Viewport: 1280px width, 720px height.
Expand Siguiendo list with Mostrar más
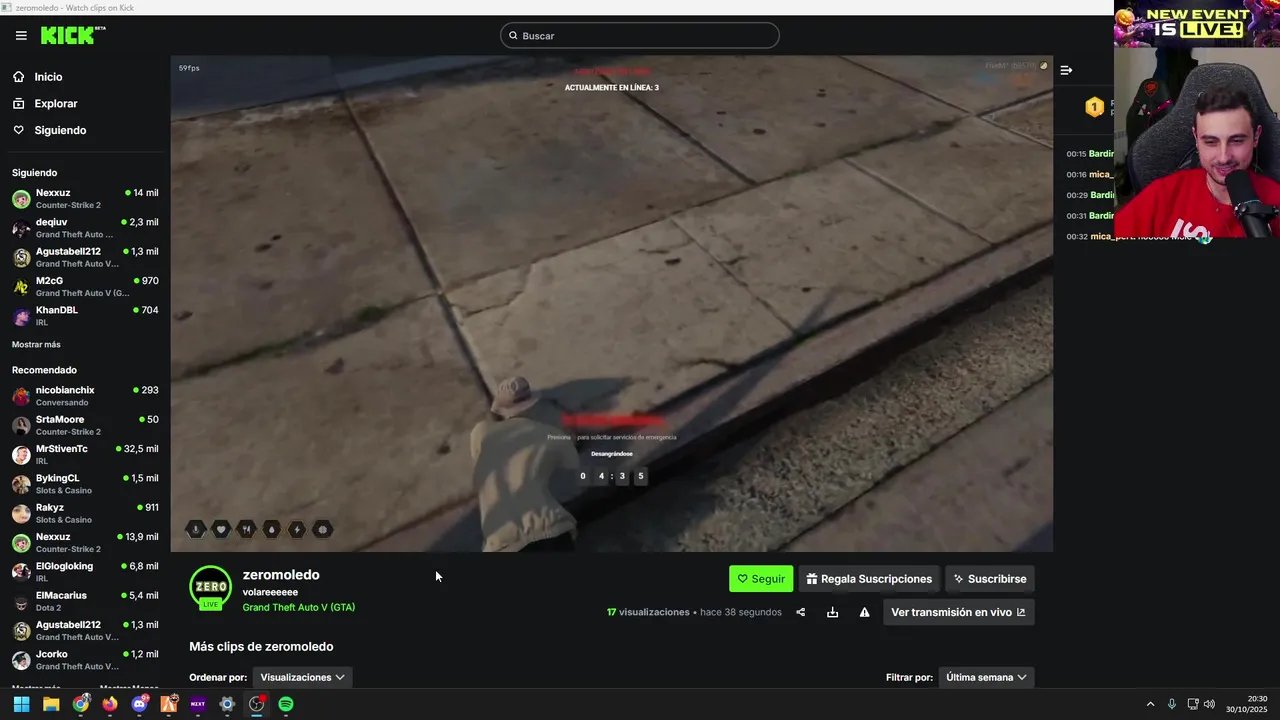pyautogui.click(x=36, y=345)
